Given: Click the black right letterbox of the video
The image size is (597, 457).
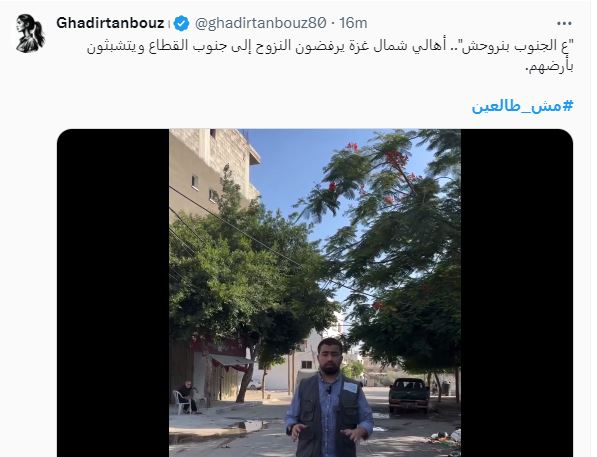Looking at the screenshot, I should 517,293.
